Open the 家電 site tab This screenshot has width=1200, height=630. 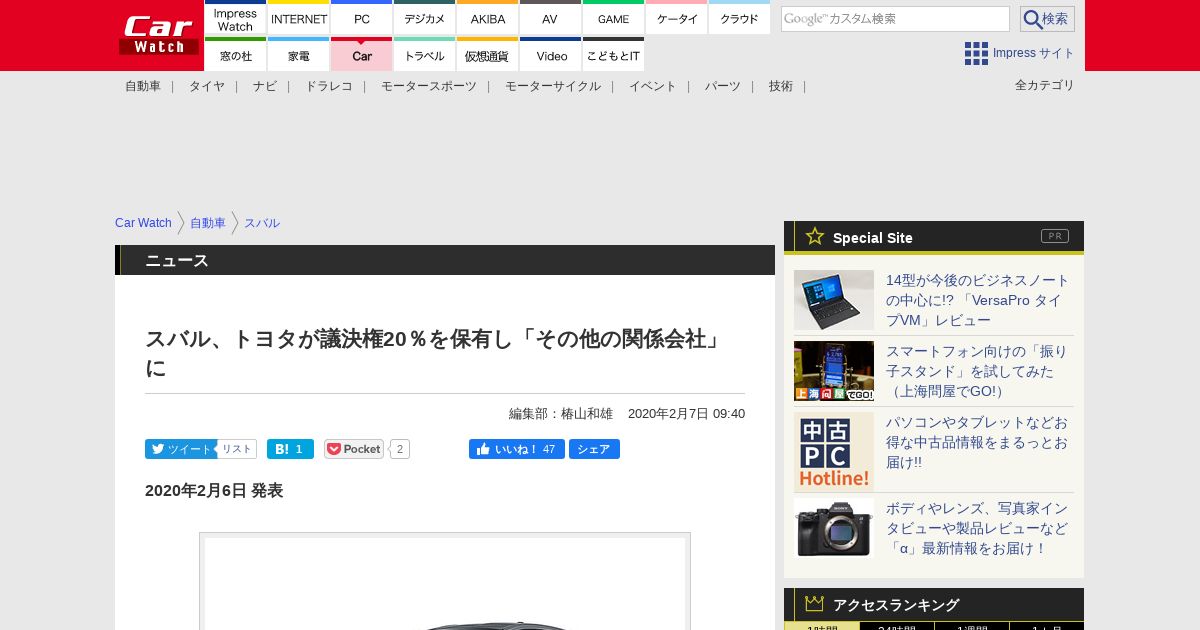click(299, 55)
